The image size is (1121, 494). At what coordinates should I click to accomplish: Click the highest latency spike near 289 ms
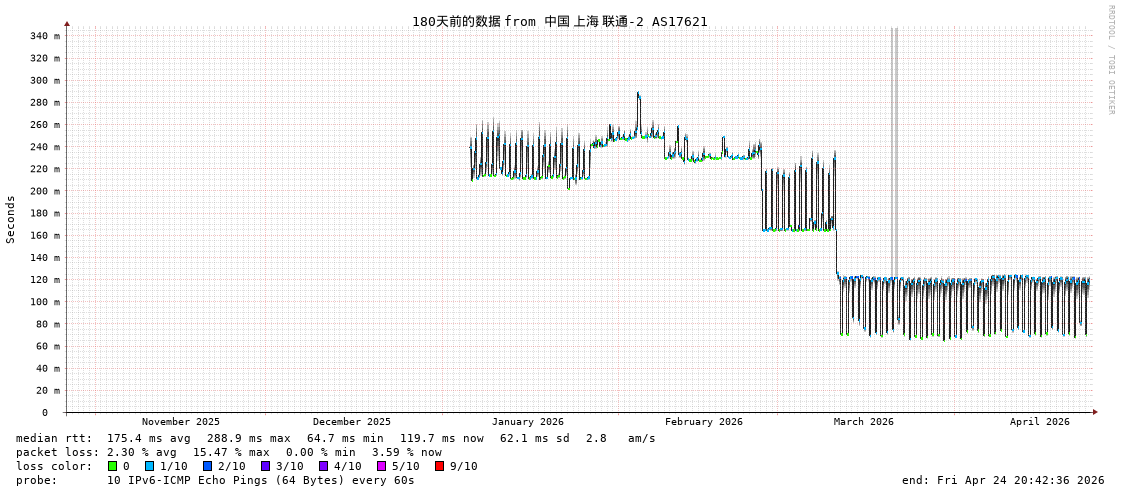[x=638, y=94]
